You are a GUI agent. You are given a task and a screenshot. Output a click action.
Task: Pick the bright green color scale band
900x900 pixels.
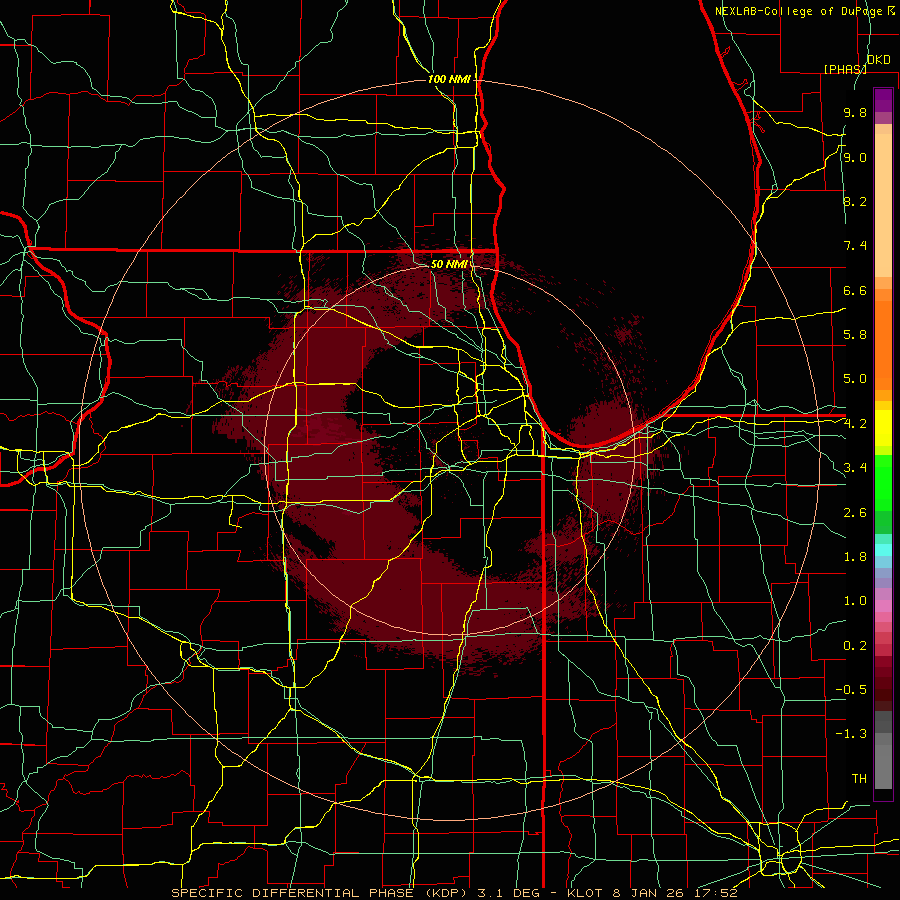(x=883, y=482)
